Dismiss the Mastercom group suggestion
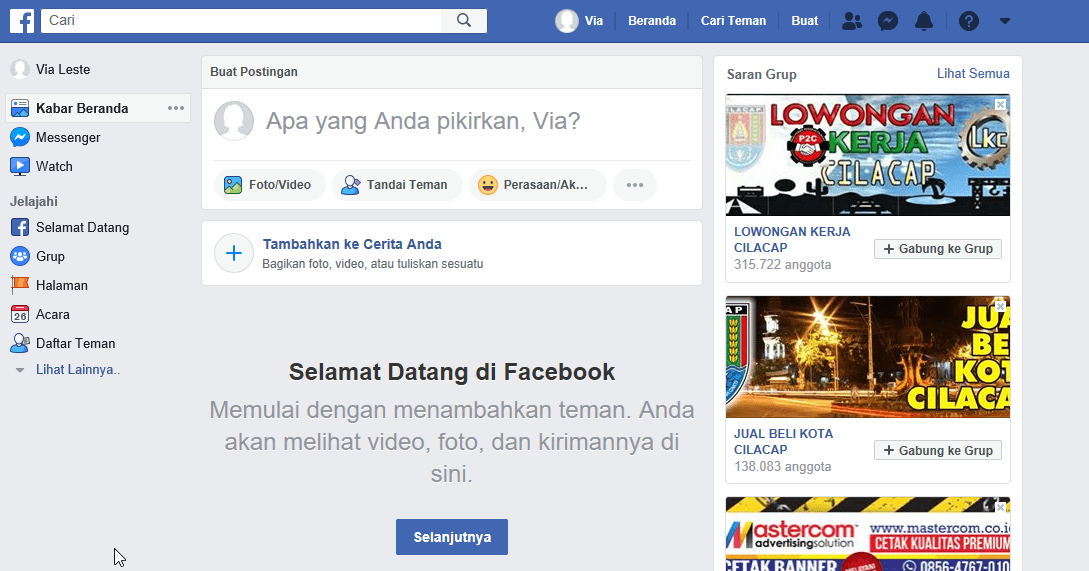Screen dimensions: 1089x571 [1000, 506]
